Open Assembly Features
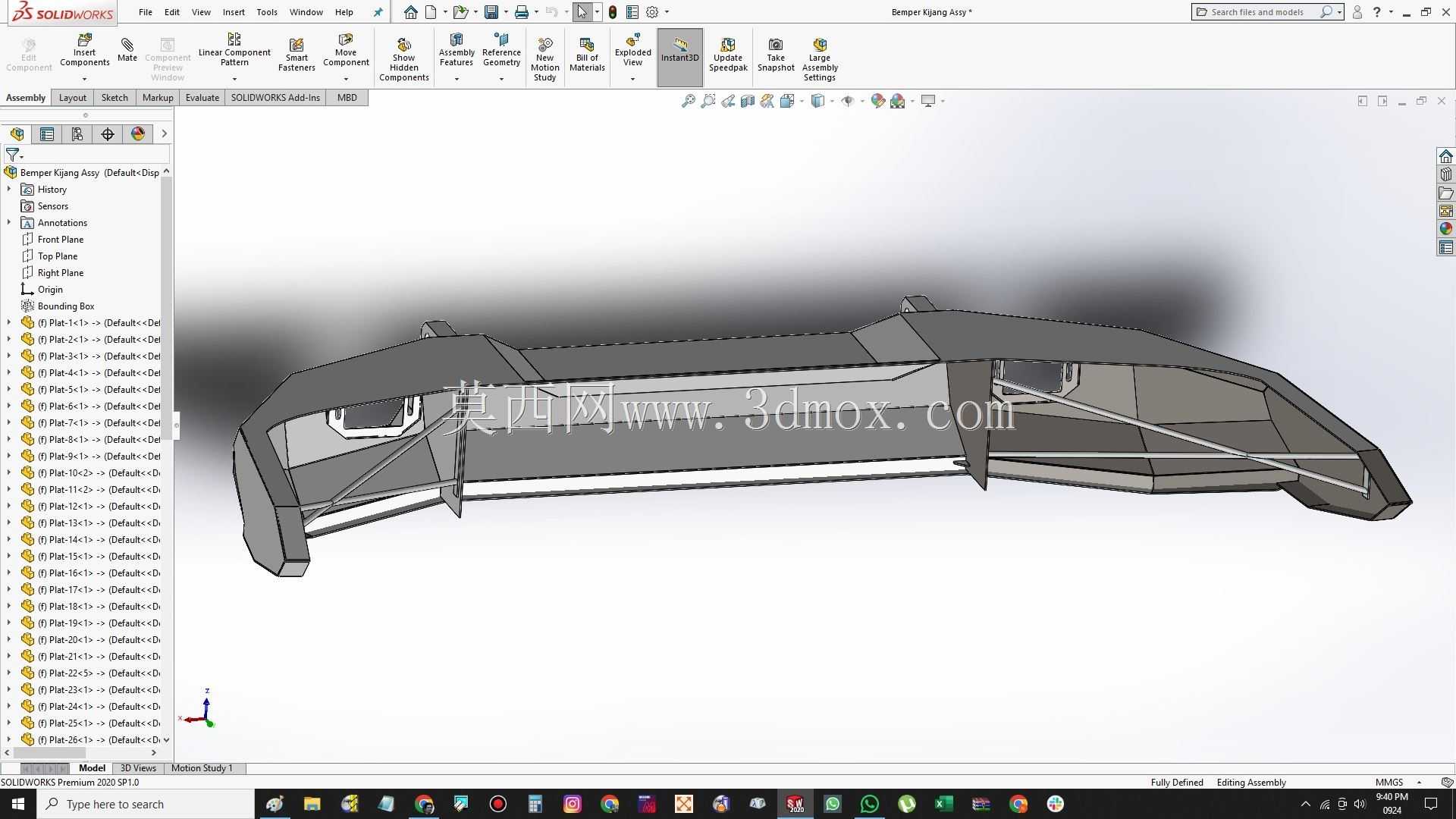Image resolution: width=1456 pixels, height=819 pixels. tap(457, 50)
